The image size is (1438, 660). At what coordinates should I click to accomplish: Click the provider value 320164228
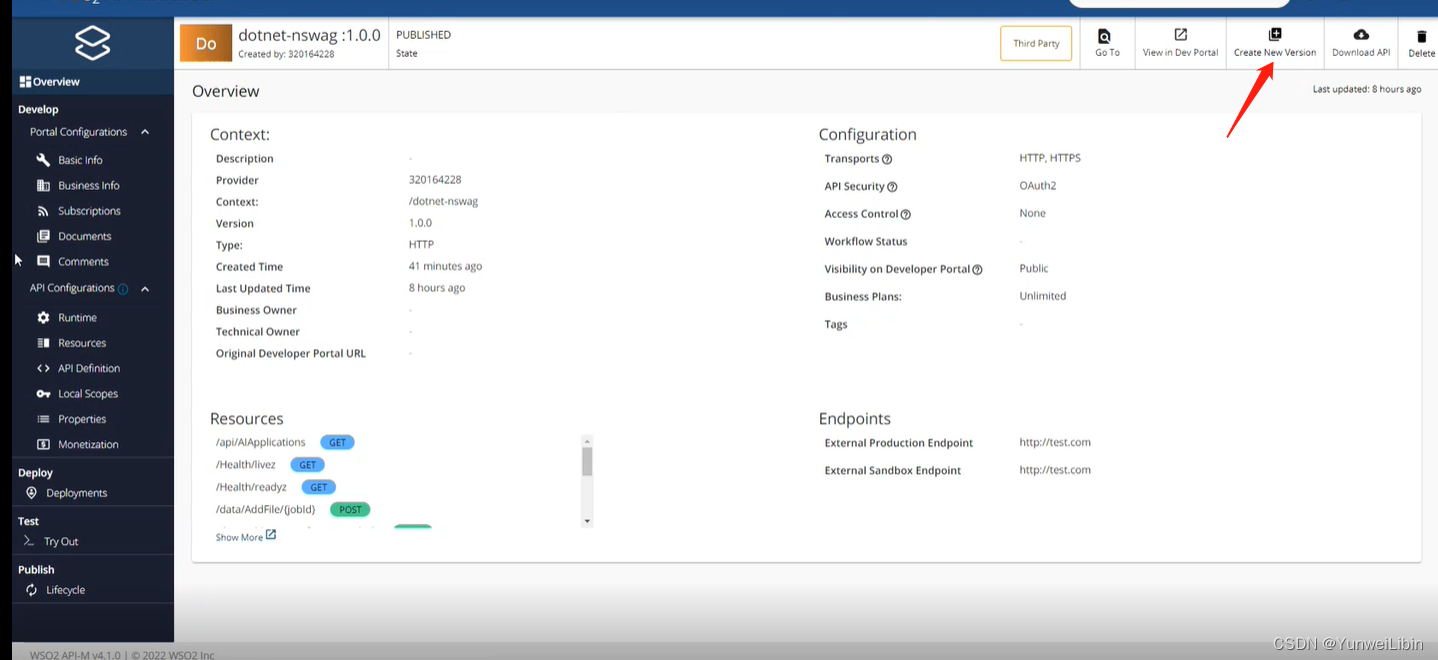435,180
